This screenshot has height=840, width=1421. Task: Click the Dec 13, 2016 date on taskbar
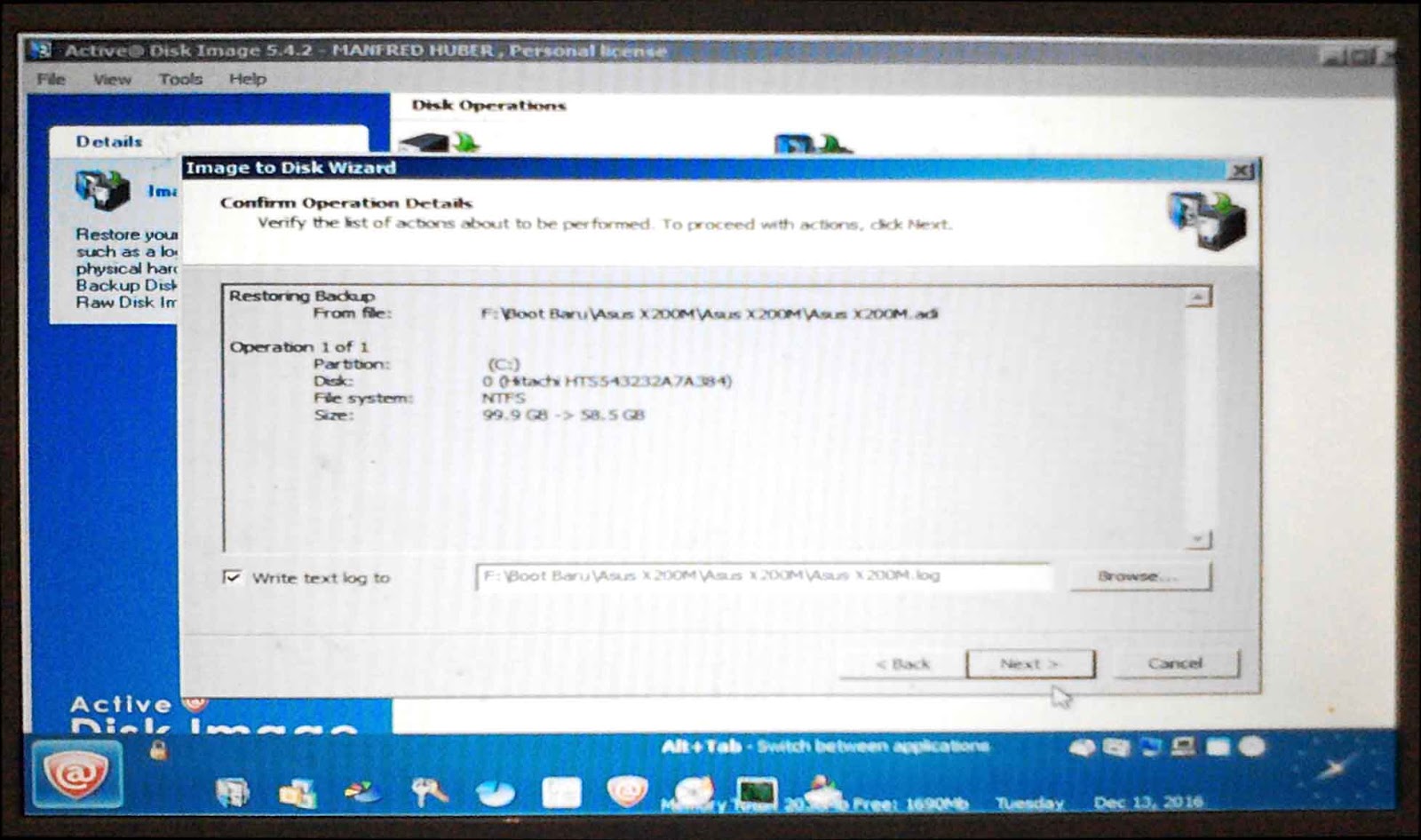pyautogui.click(x=1147, y=803)
